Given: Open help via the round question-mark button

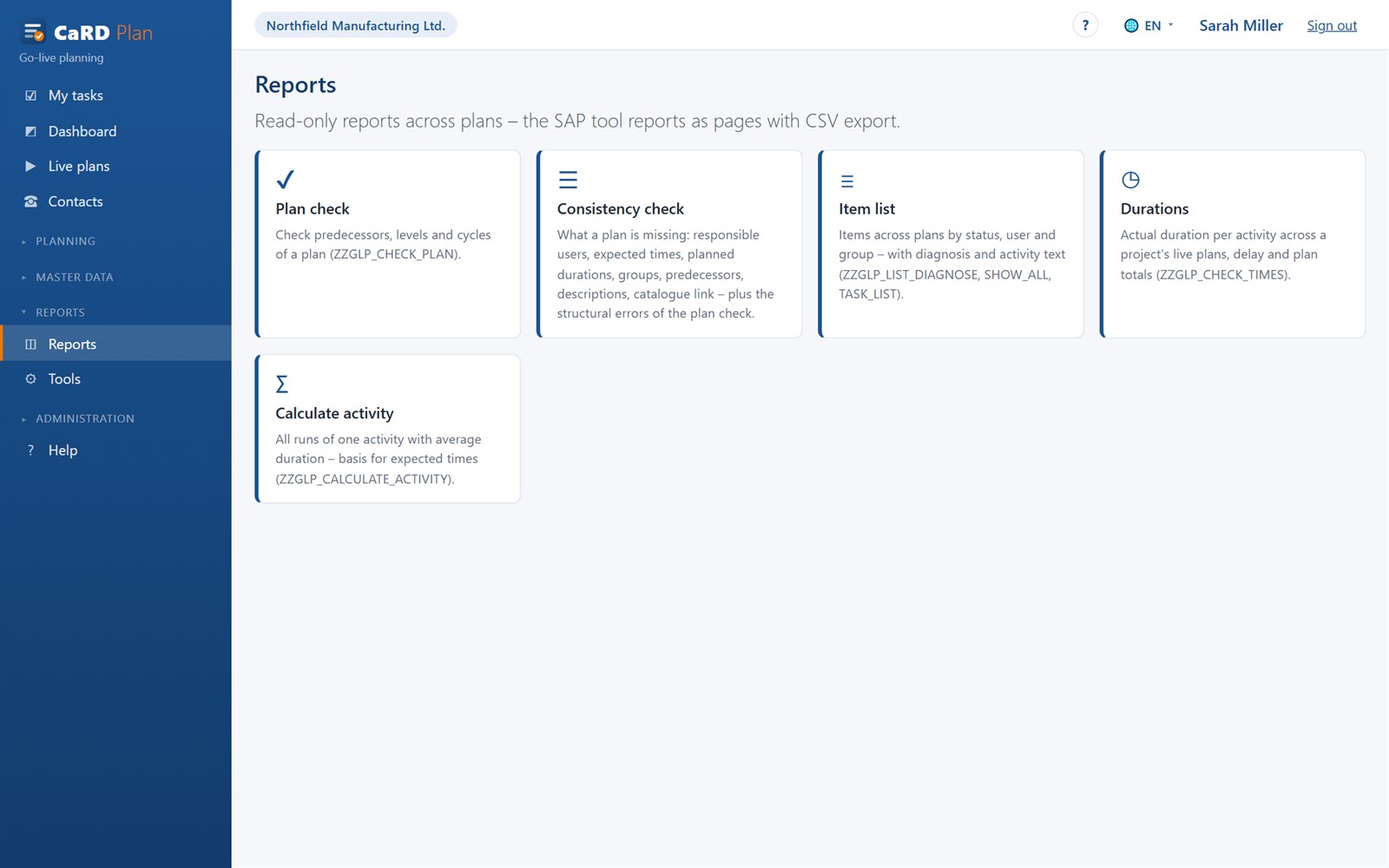Looking at the screenshot, I should tap(1085, 25).
